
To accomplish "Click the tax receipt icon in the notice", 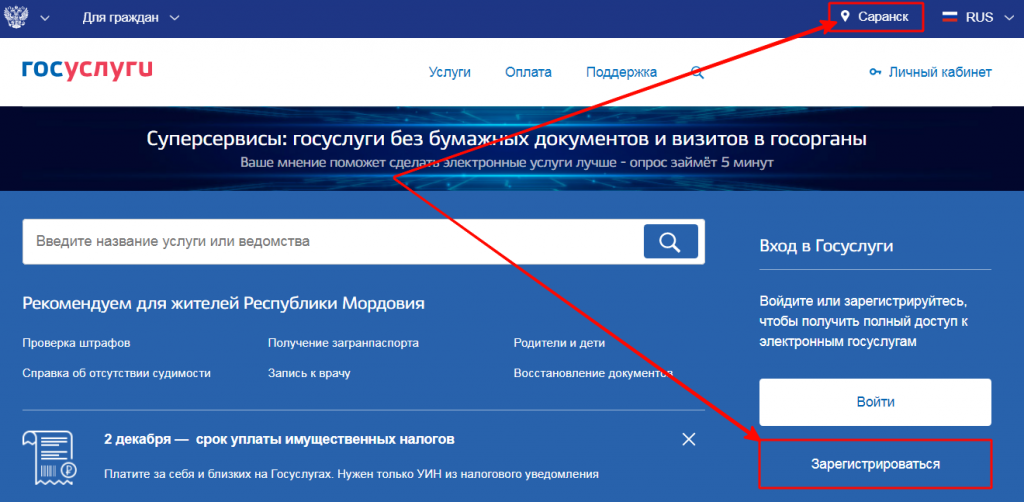I will tap(50, 456).
